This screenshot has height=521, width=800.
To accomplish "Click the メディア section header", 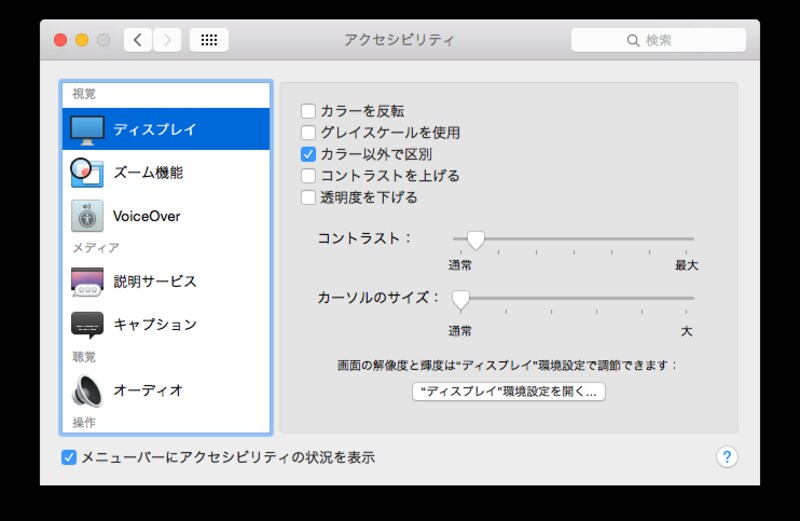I will (95, 248).
